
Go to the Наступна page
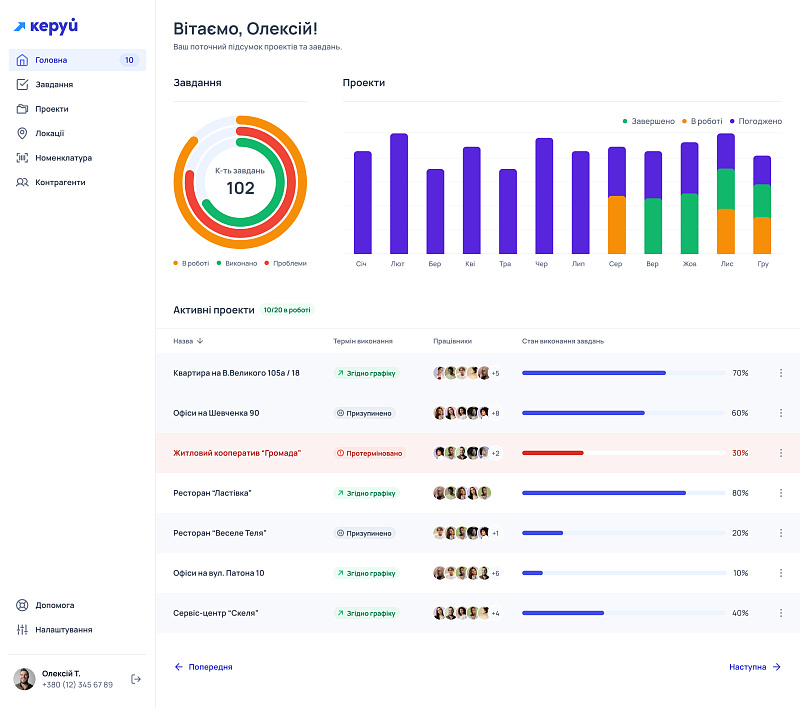(x=755, y=667)
